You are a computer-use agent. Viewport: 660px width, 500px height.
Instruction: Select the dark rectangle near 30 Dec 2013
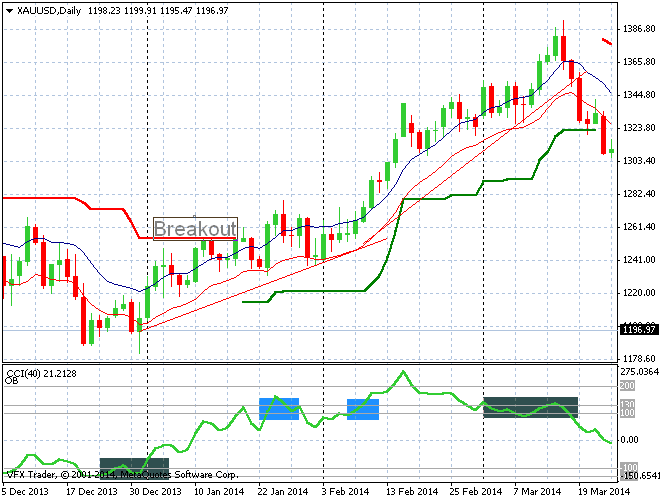point(128,465)
